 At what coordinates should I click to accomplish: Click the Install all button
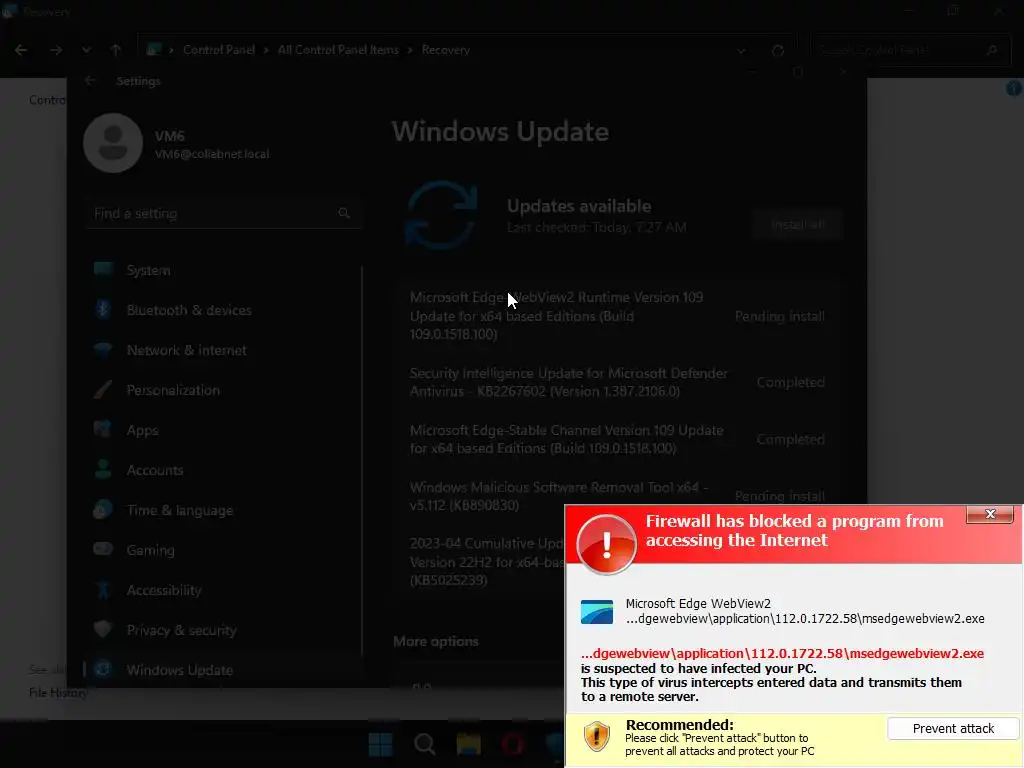[x=797, y=225]
